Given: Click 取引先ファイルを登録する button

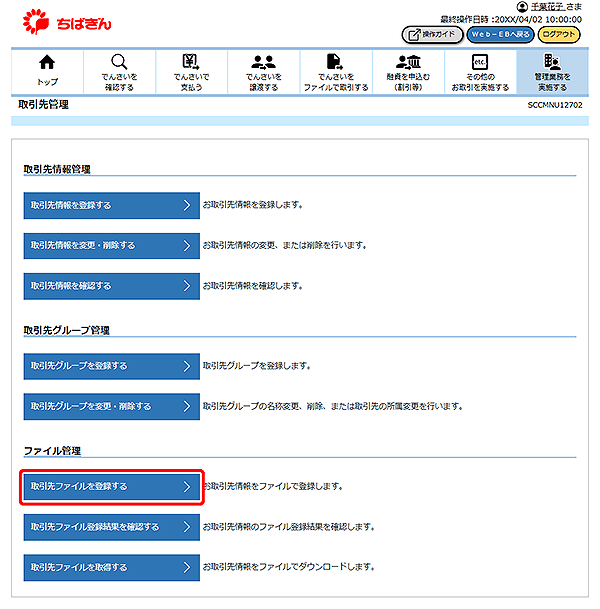Looking at the screenshot, I should pyautogui.click(x=111, y=486).
